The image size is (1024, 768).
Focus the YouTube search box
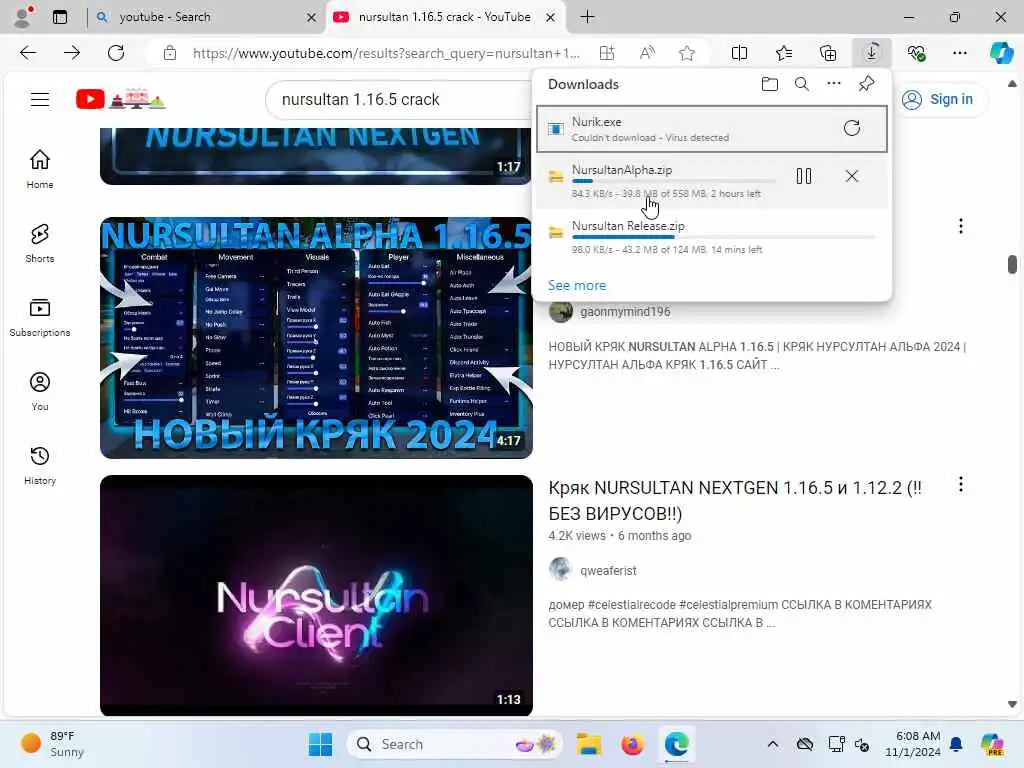[x=398, y=99]
